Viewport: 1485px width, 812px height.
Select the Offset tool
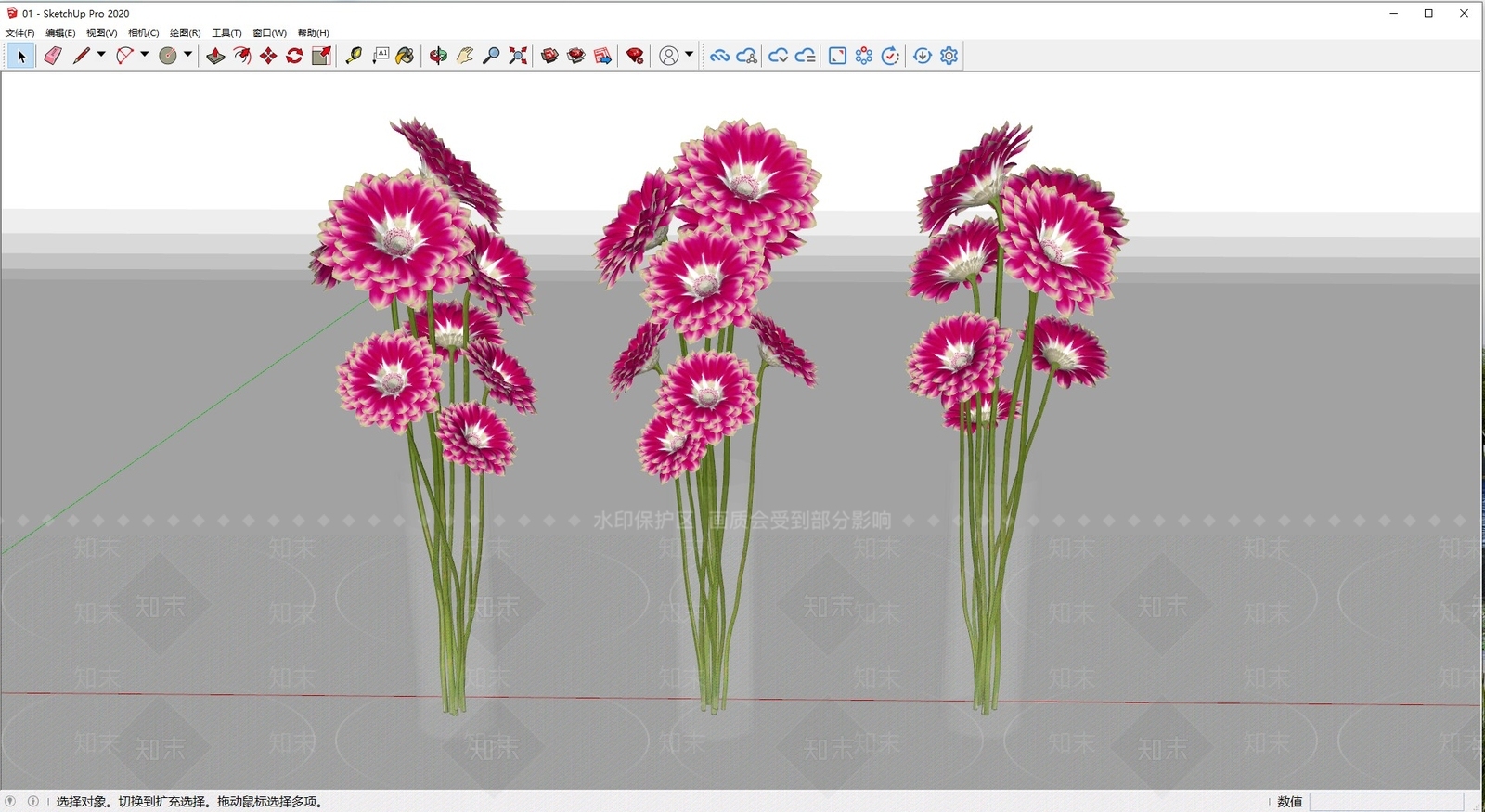pyautogui.click(x=242, y=57)
